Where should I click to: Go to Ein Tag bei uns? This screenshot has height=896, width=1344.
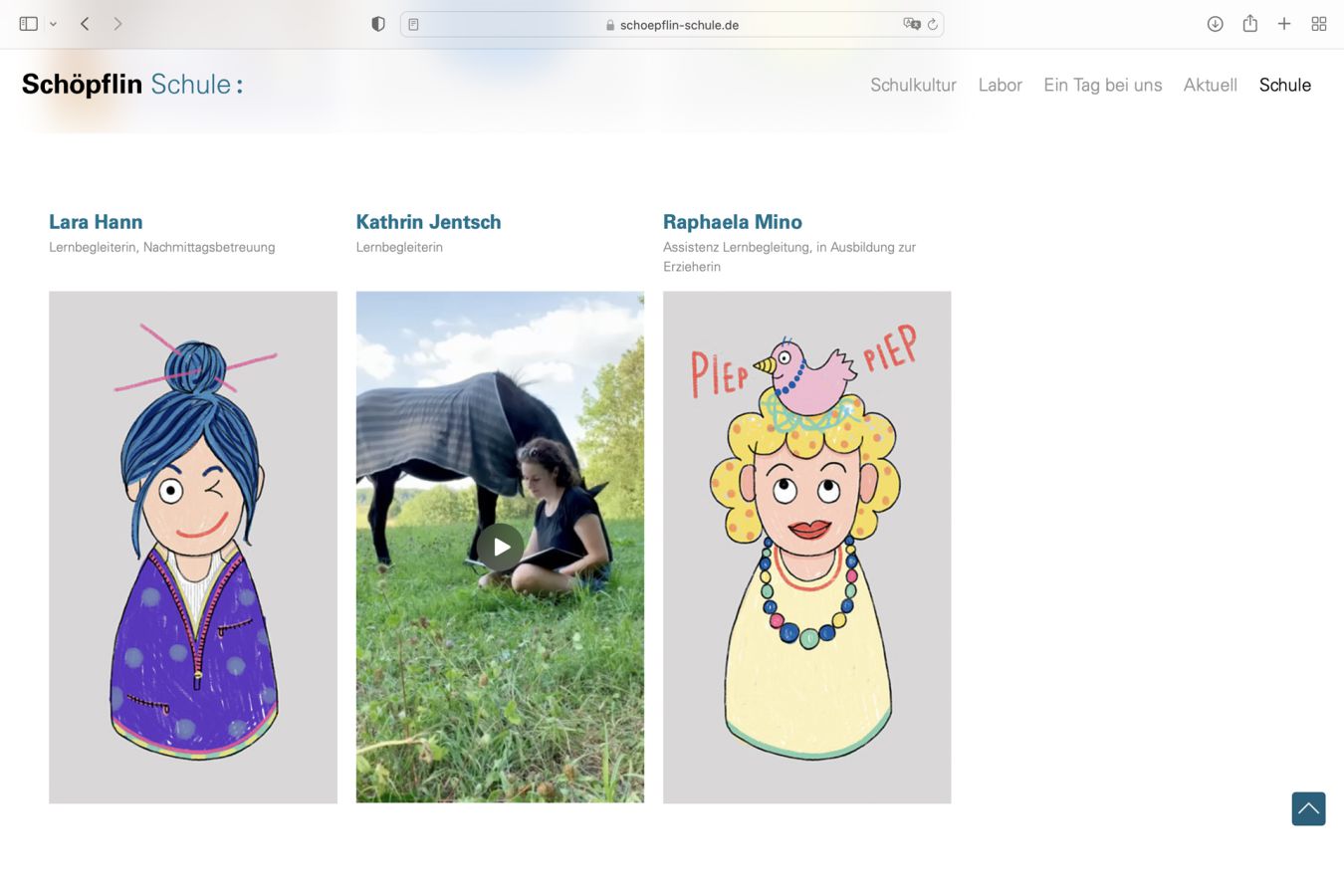pos(1102,86)
